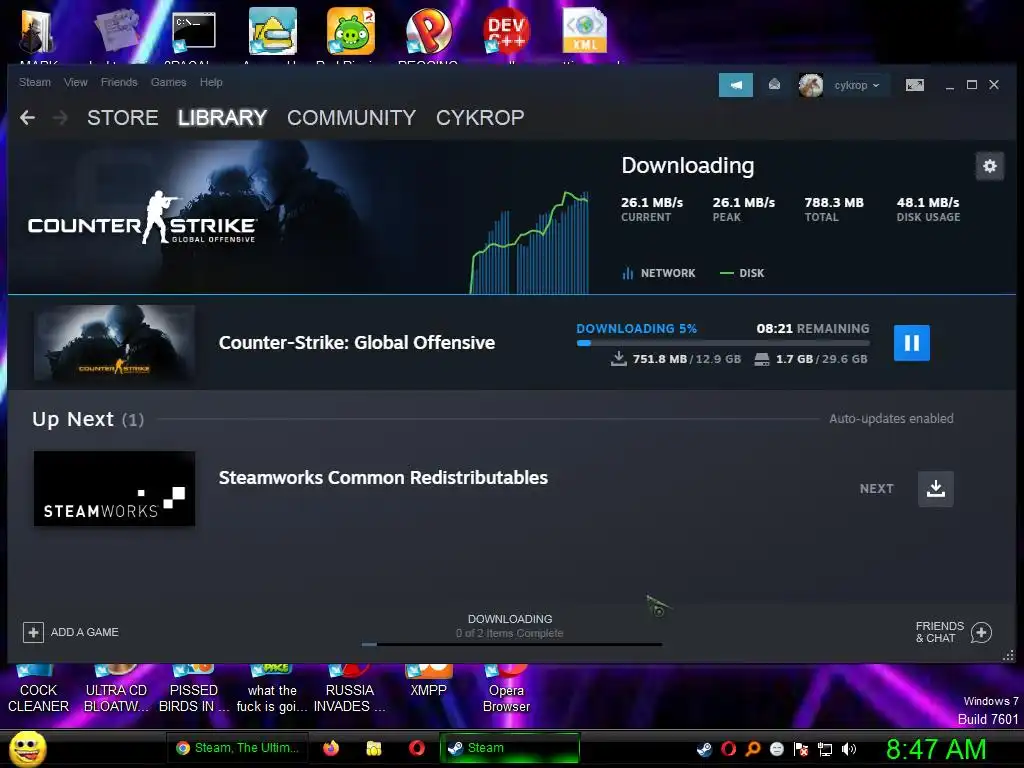Screen dimensions: 1024x768
Task: Open the View menu
Action: tap(76, 82)
